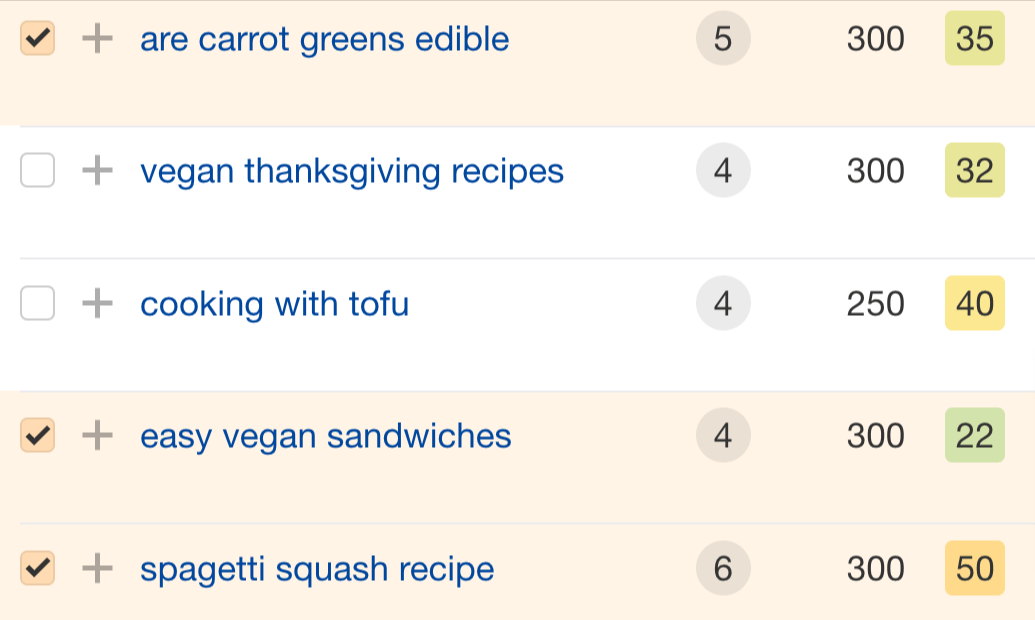Click the yellow difficulty score 40
Viewport: 1035px width, 620px height.
click(x=975, y=303)
